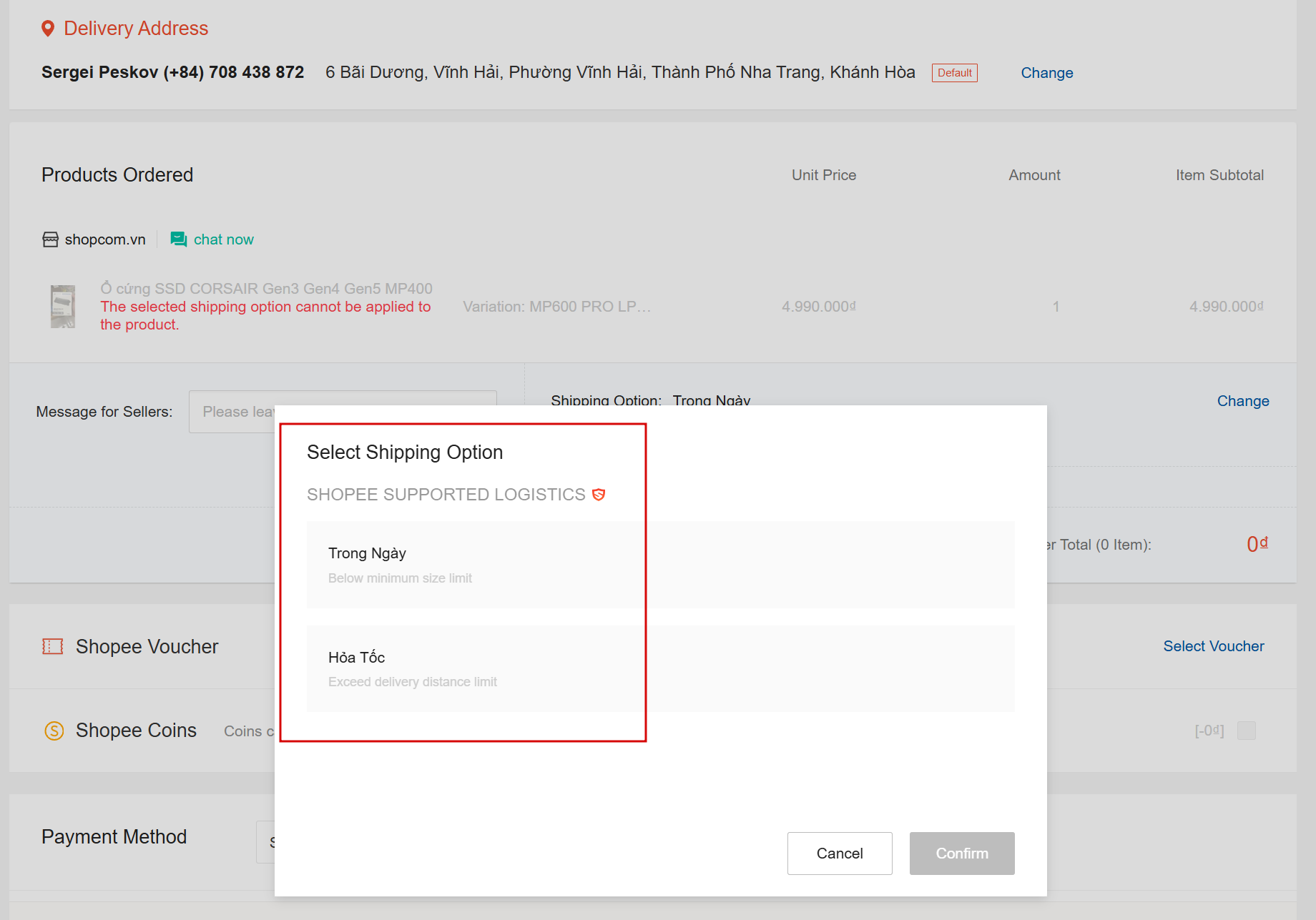Click the Shopee shield logistics icon
Viewport: 1316px width, 920px height.
[x=599, y=495]
